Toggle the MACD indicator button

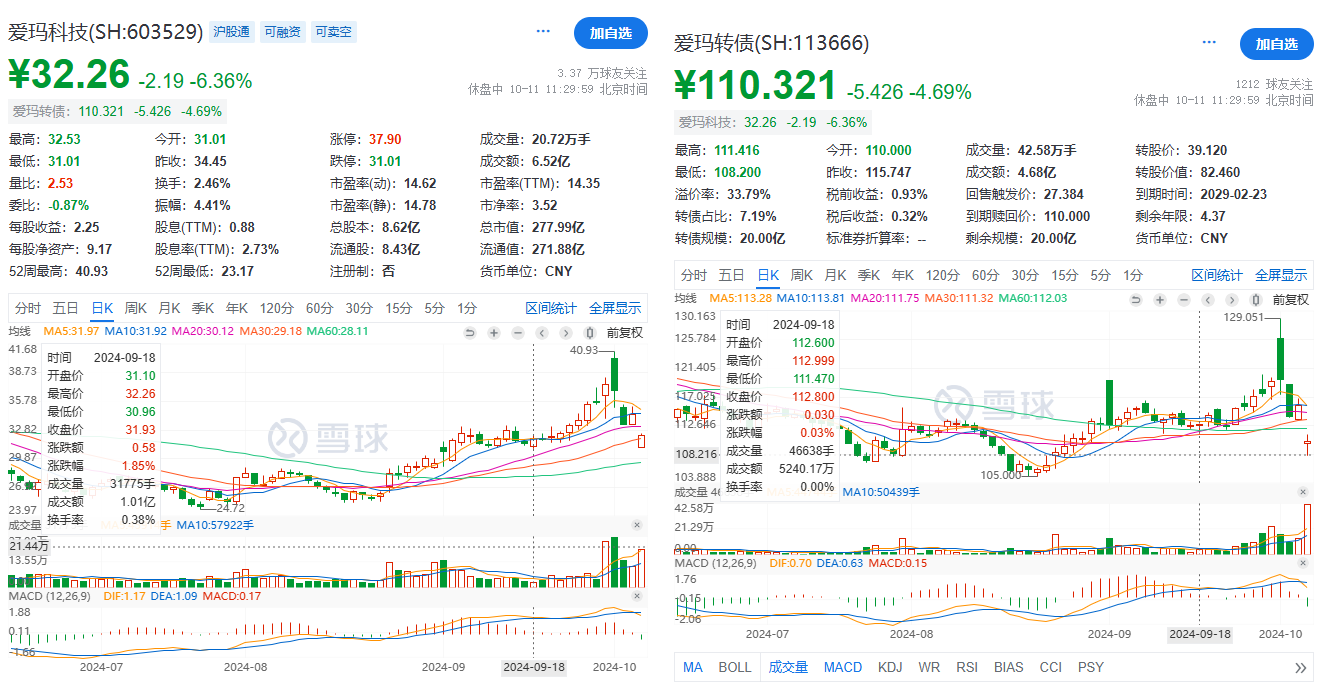(x=843, y=667)
